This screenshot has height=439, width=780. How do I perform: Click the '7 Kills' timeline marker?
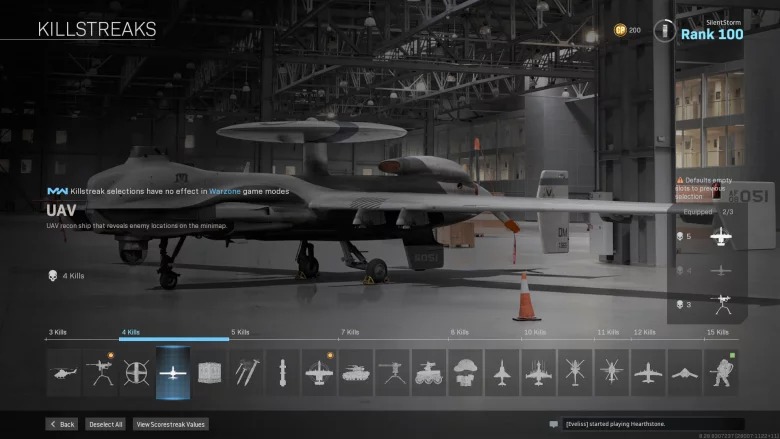coord(350,332)
